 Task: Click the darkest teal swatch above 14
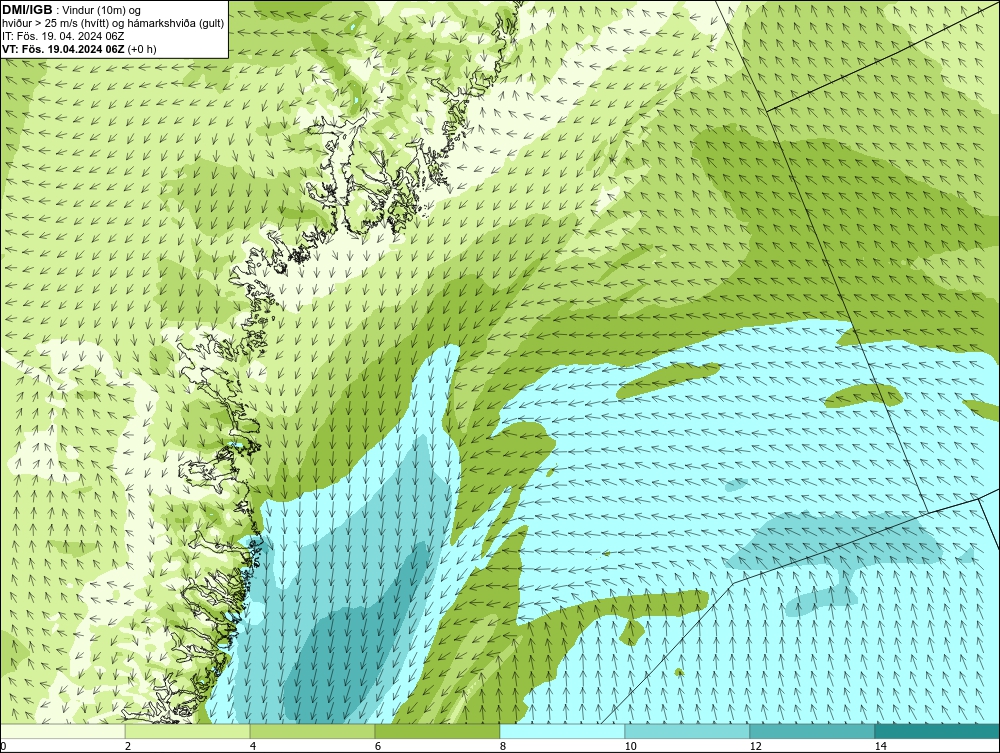click(938, 731)
